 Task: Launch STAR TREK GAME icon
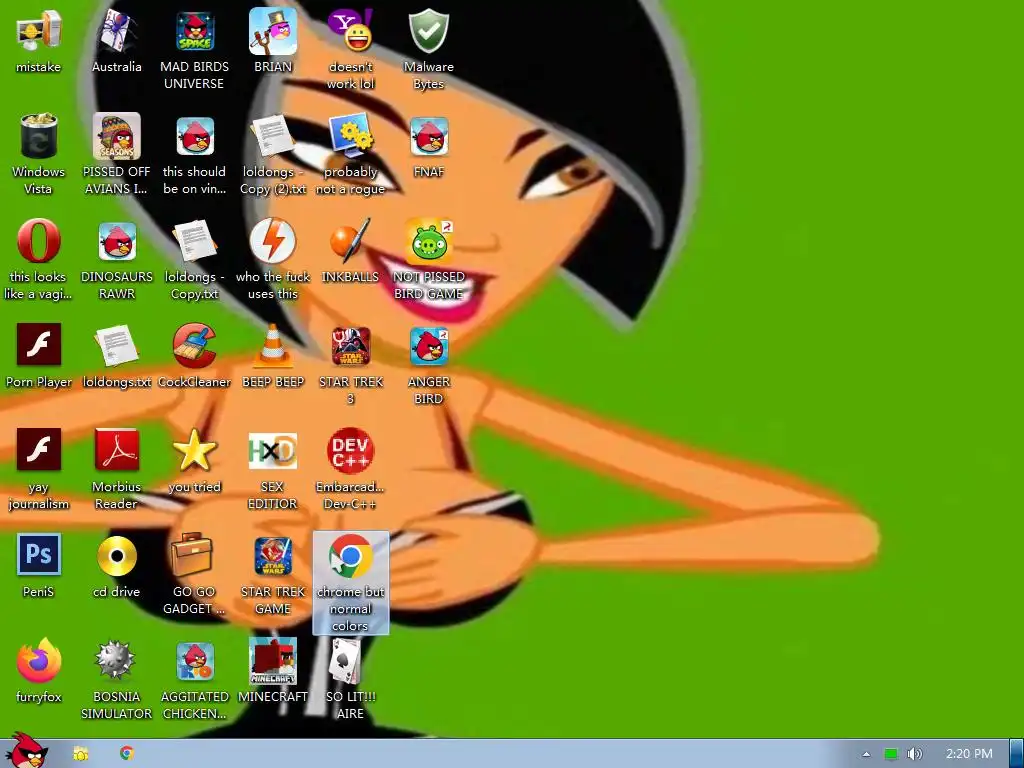(x=273, y=556)
